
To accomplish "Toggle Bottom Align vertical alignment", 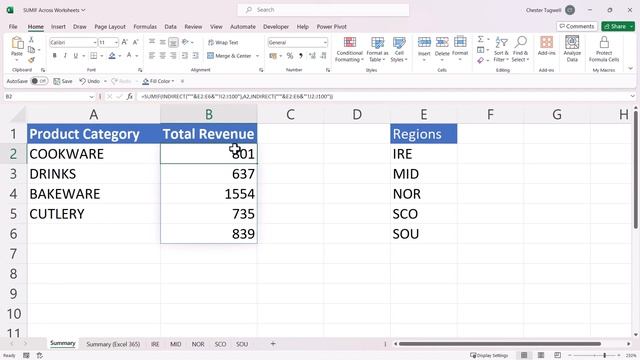I will point(173,42).
